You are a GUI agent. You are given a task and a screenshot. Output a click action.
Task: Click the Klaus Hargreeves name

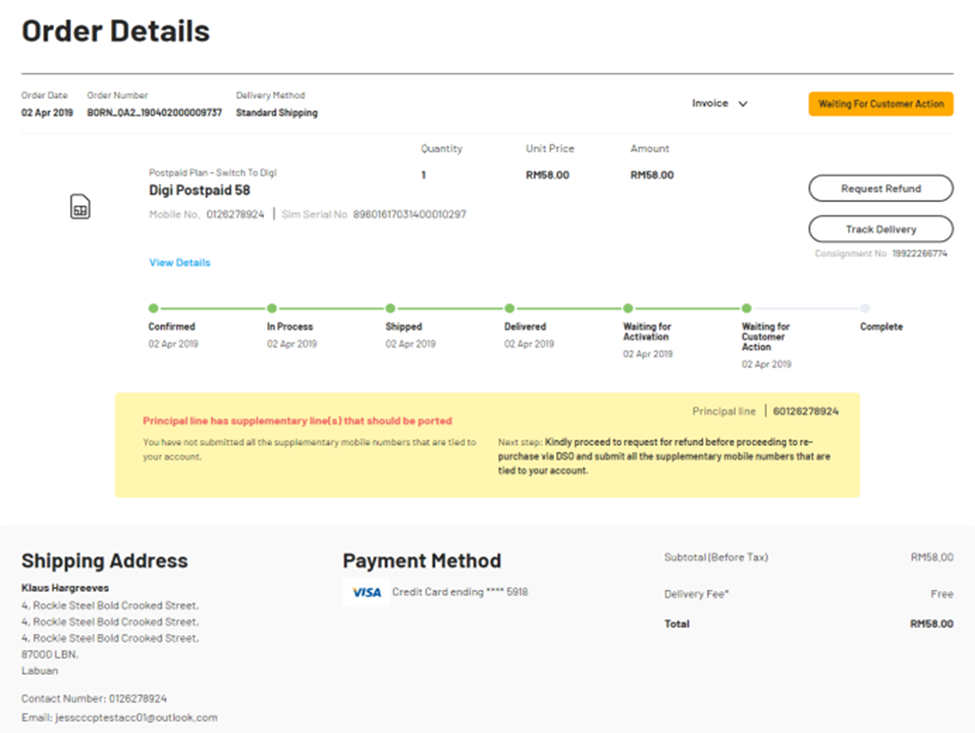pos(65,588)
